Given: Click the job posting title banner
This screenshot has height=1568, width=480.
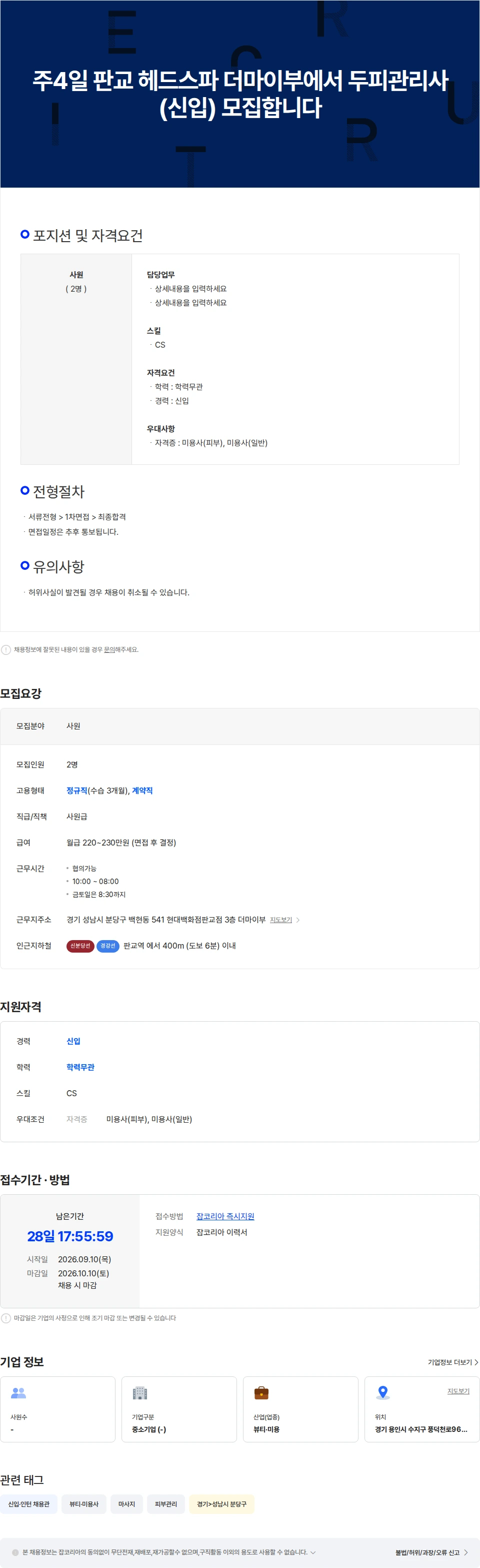Looking at the screenshot, I should (x=240, y=94).
